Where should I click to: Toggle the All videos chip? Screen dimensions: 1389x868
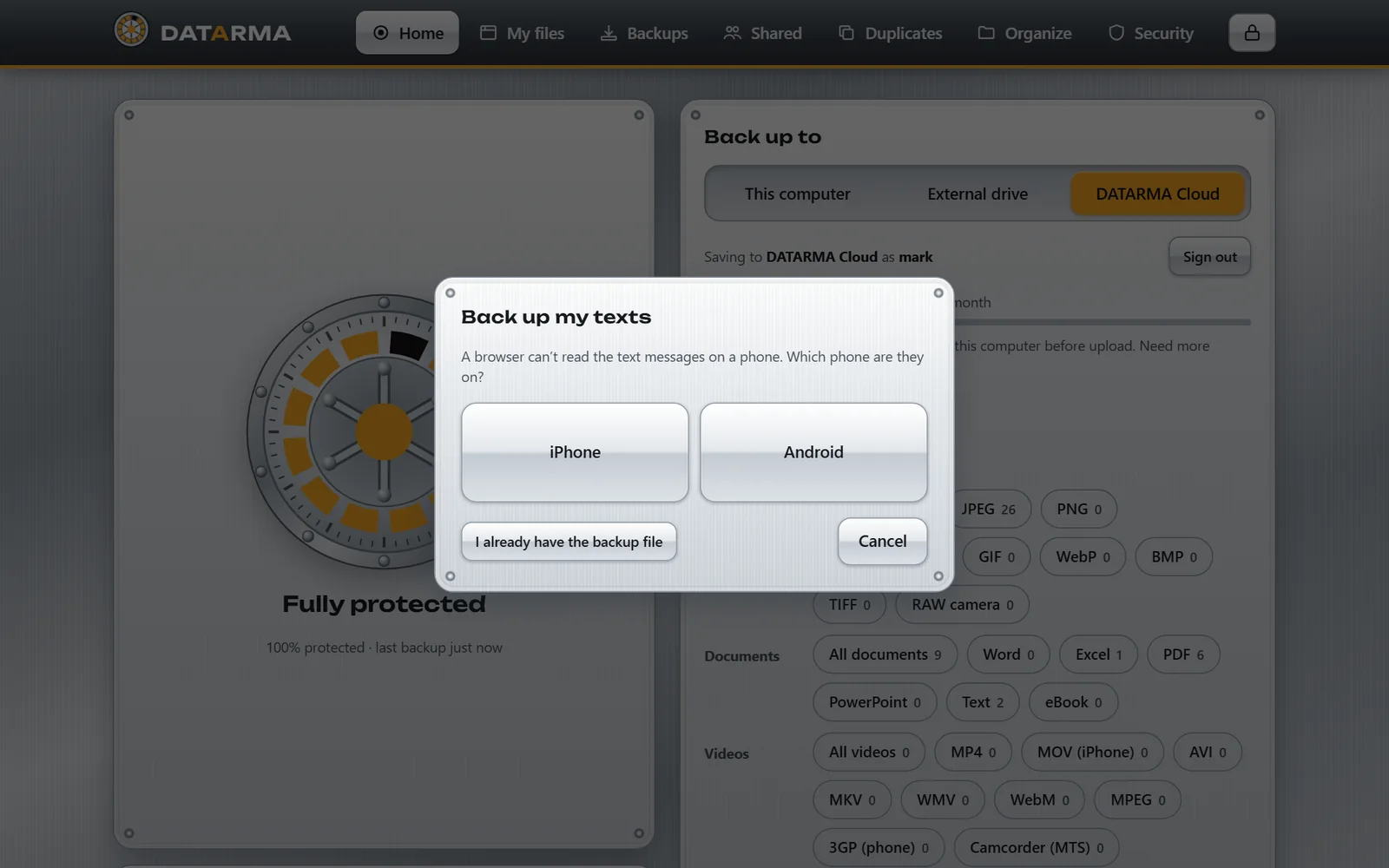pyautogui.click(x=869, y=752)
